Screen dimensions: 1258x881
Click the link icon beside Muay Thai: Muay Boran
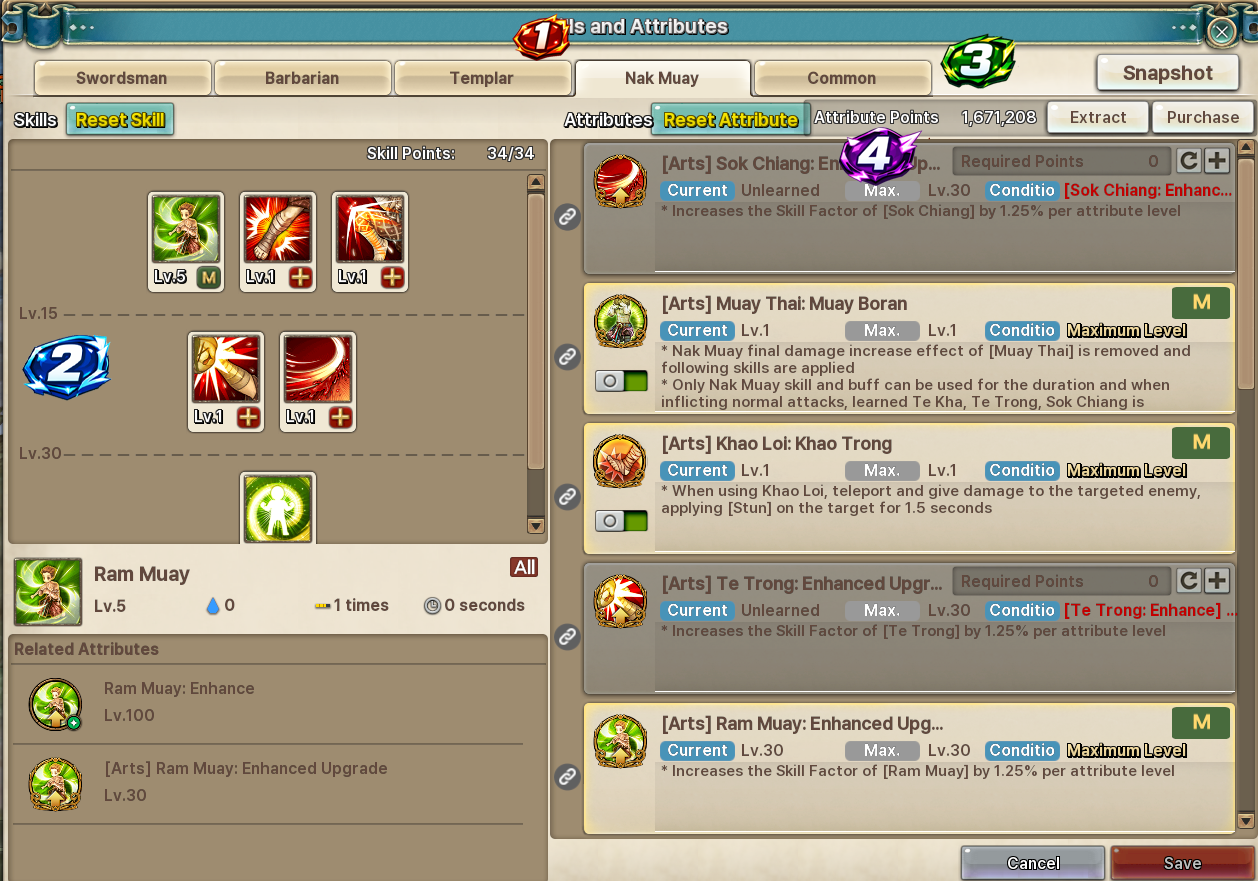click(568, 356)
